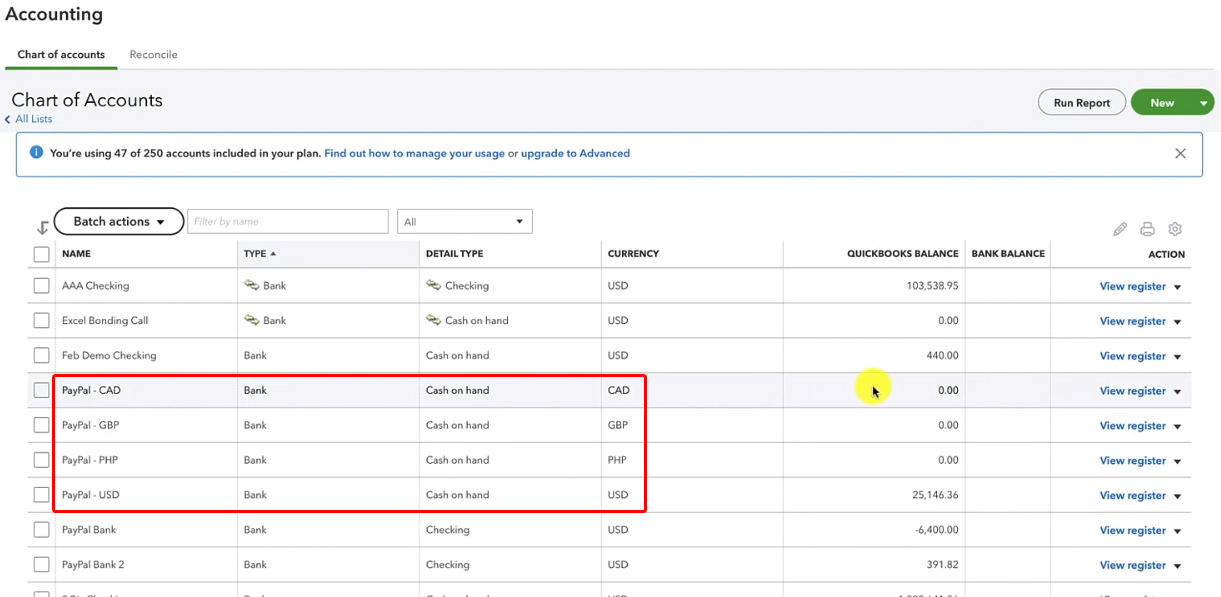Sort by the QUICKBOOKS BALANCE column header
The width and height of the screenshot is (1221, 597).
point(902,254)
